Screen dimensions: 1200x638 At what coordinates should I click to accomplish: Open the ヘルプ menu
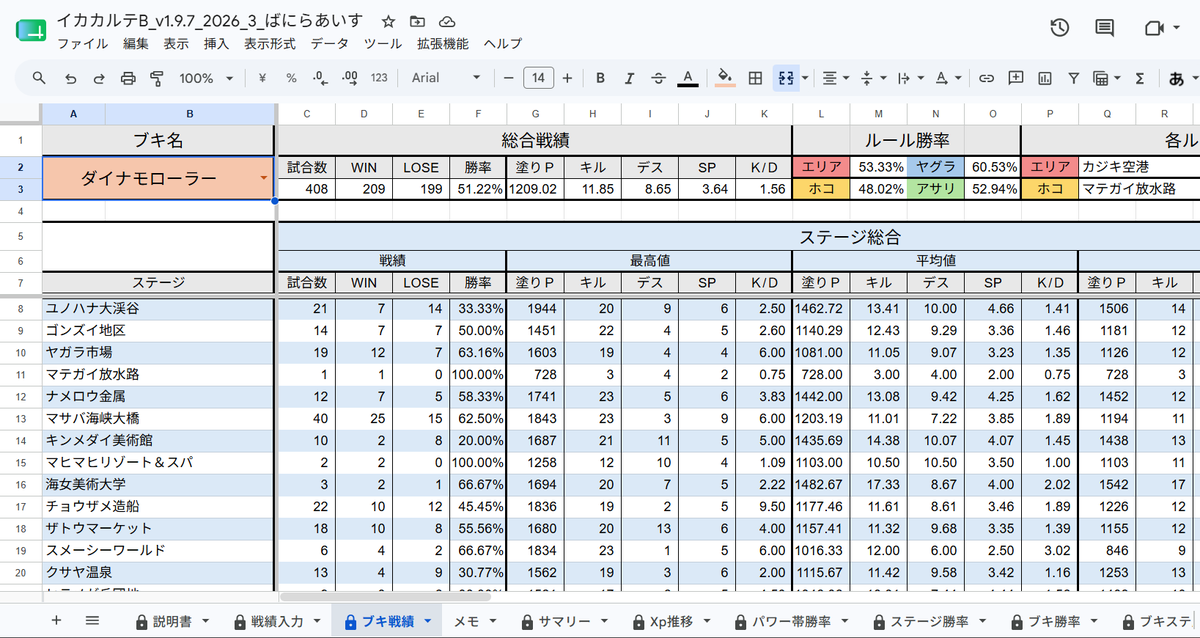[503, 44]
